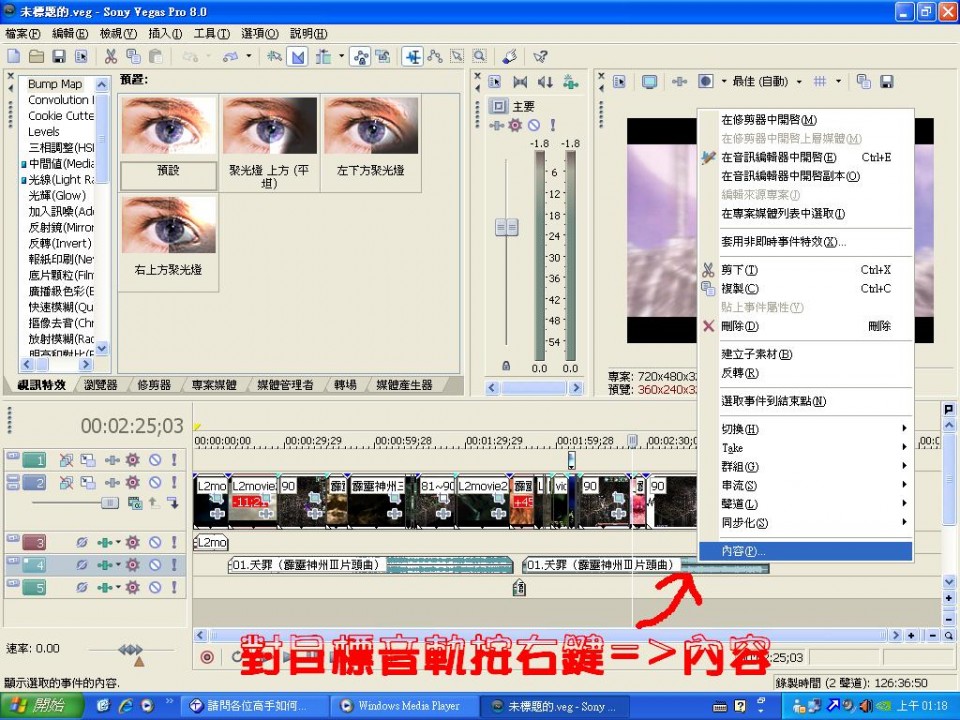Open the 檔案 menu
The width and height of the screenshot is (960, 720).
click(23, 34)
